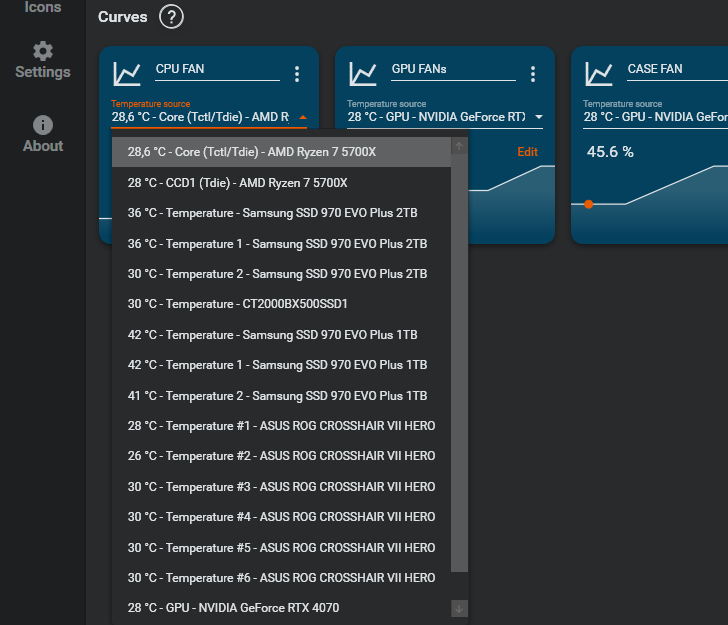Edit the GPU FANs name field
Viewport: 728px width, 625px height.
click(x=453, y=69)
